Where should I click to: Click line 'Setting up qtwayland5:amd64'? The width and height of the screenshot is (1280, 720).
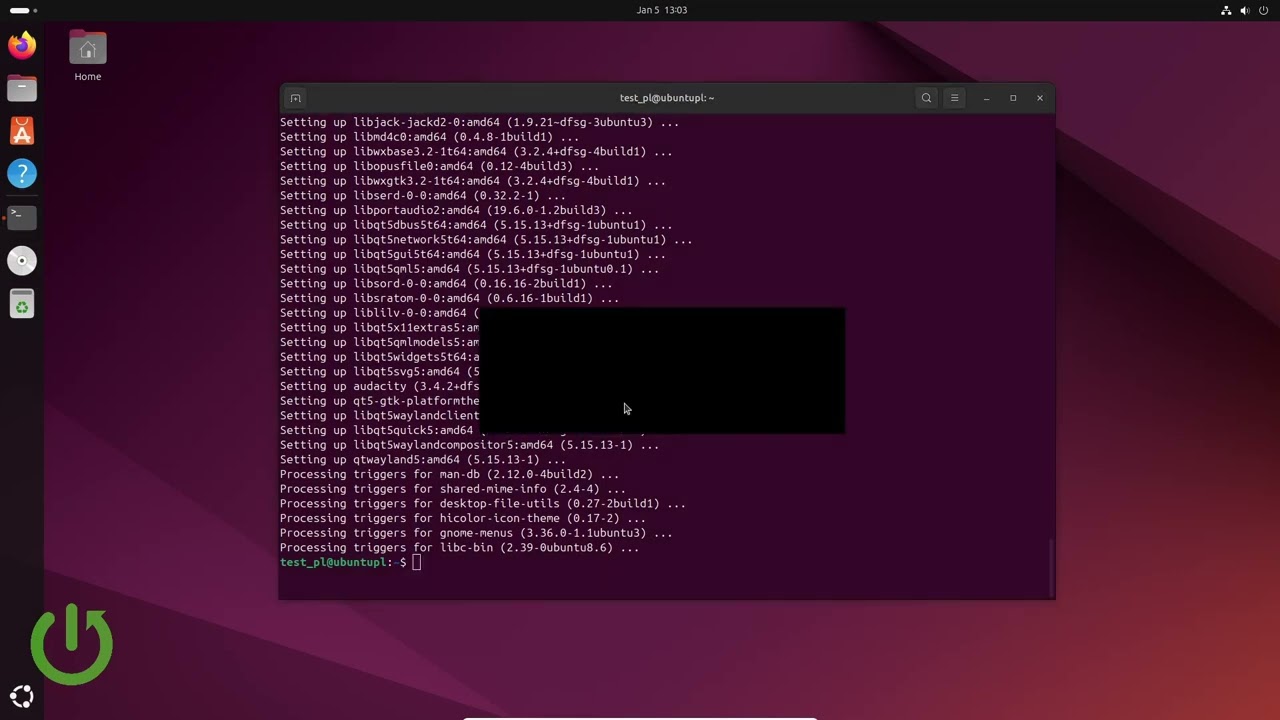click(423, 460)
